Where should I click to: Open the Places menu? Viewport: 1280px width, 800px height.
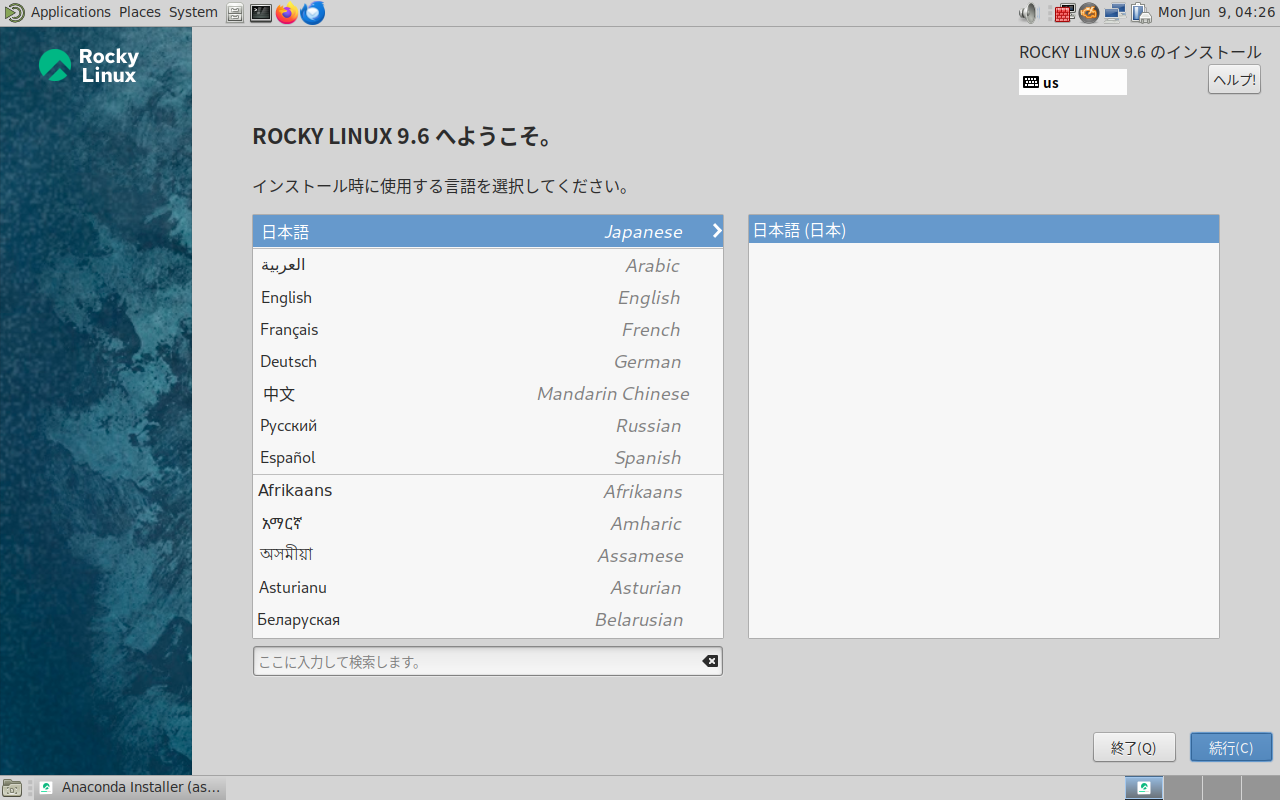(140, 12)
